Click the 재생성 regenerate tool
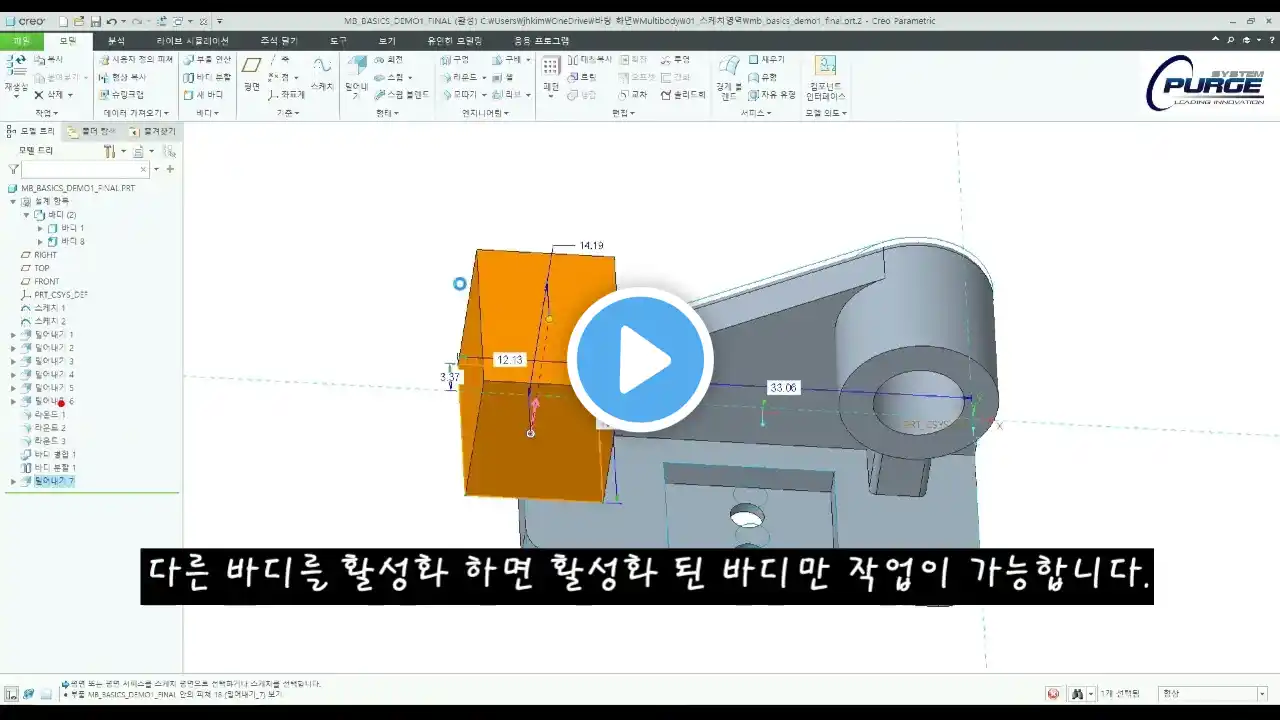Screen dimensions: 1280x720 [x=16, y=74]
